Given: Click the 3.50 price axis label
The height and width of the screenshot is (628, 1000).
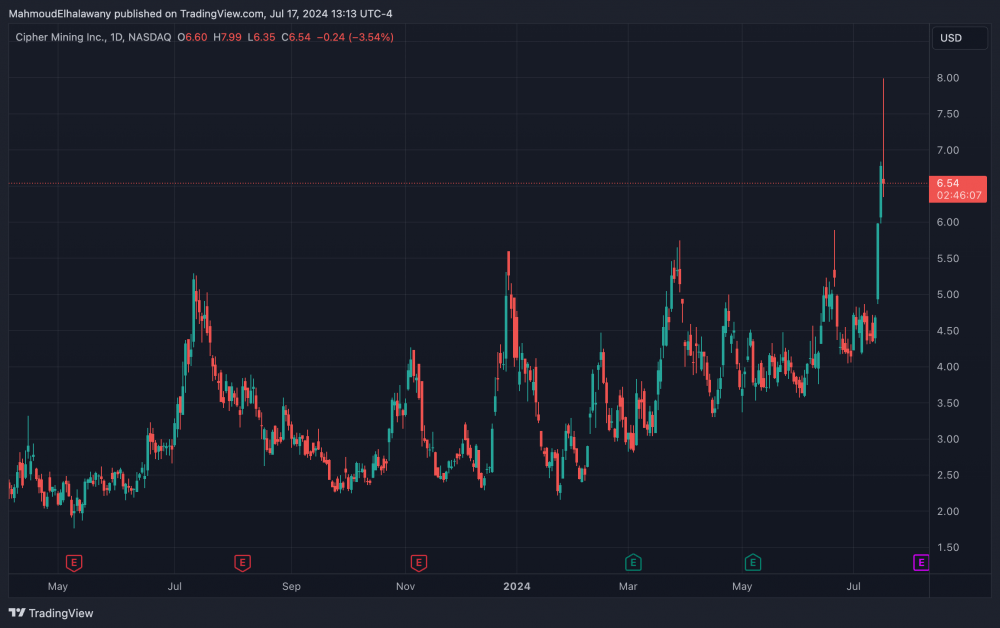Looking at the screenshot, I should tap(948, 404).
